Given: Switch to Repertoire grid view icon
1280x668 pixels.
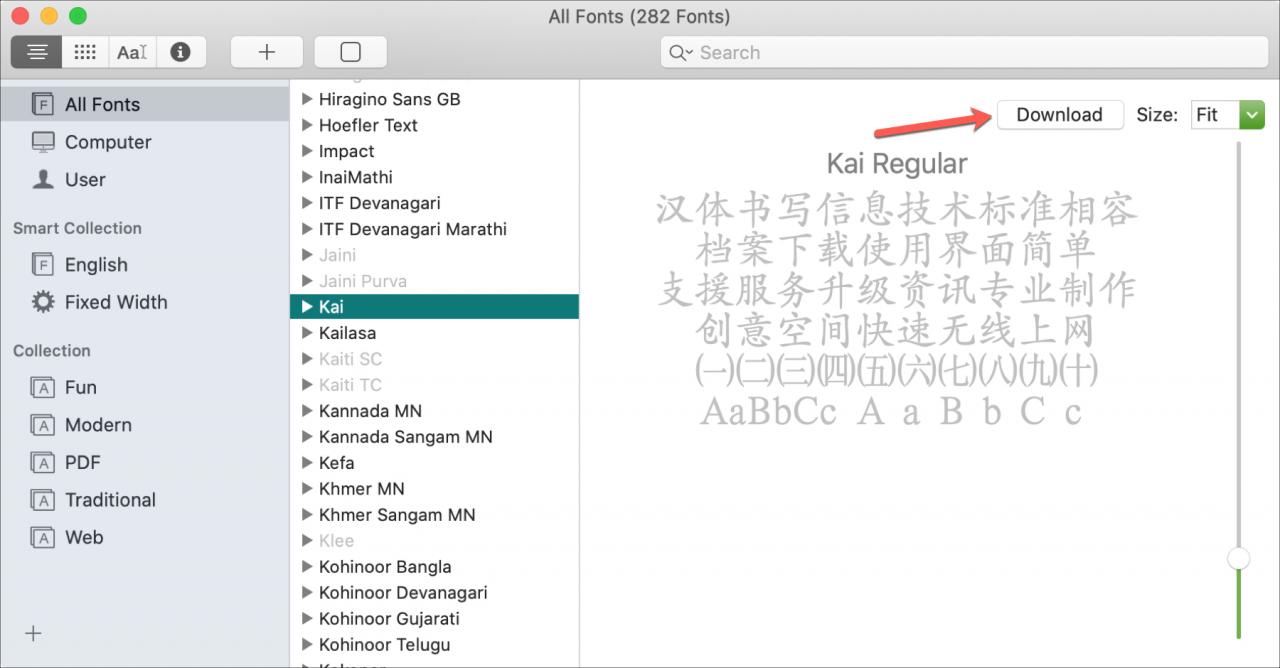Looking at the screenshot, I should (x=85, y=52).
